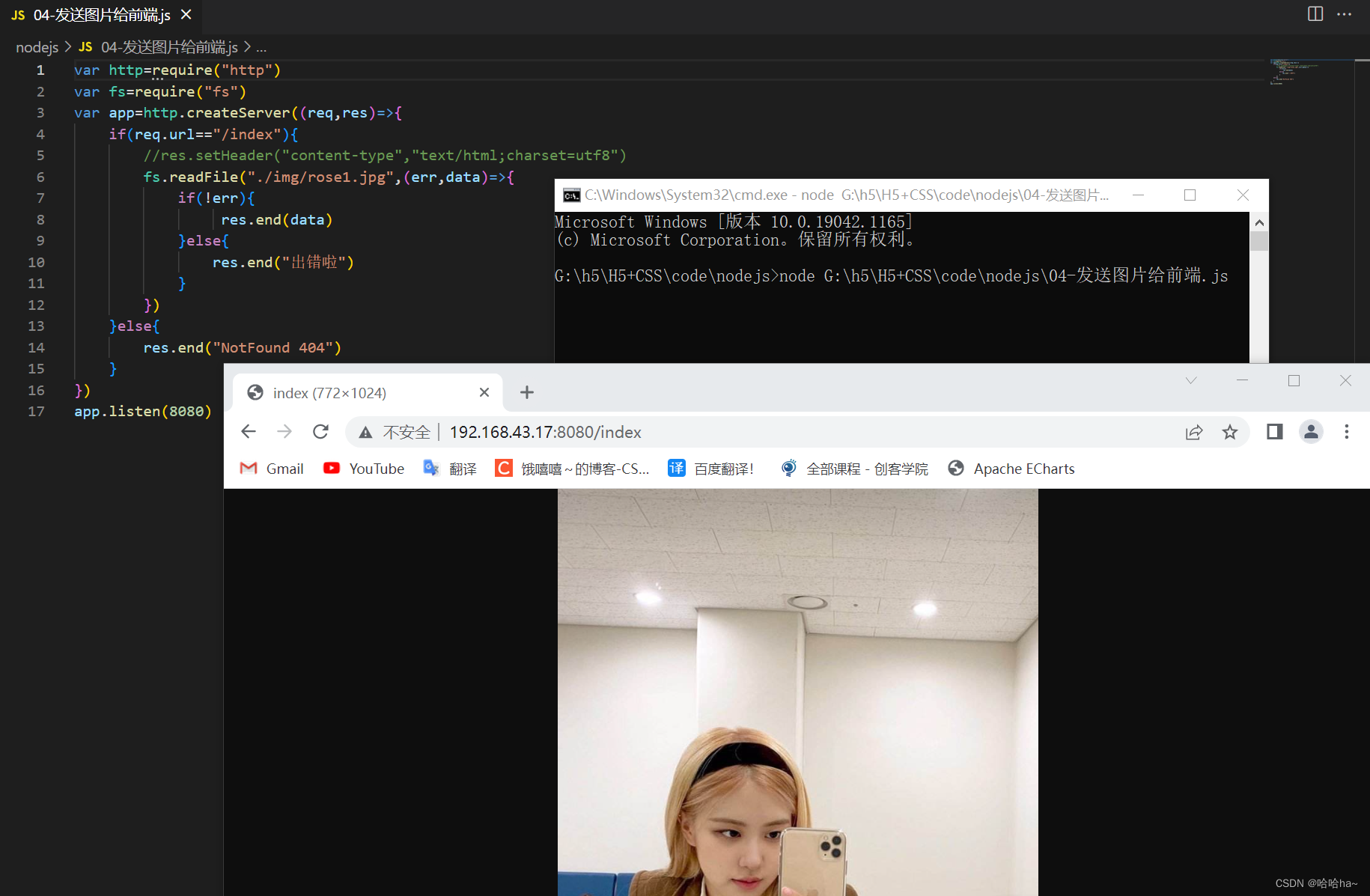Open the Gmail bookmark

[x=271, y=469]
